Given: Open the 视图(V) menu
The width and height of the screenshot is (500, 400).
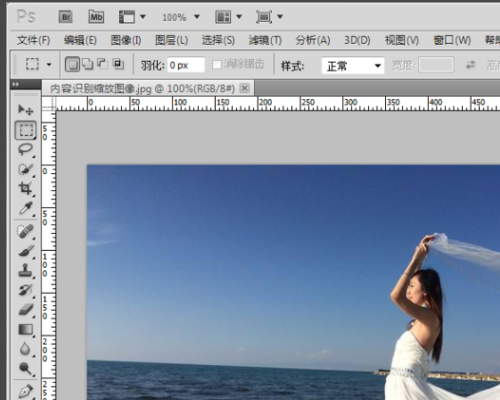Looking at the screenshot, I should point(402,40).
